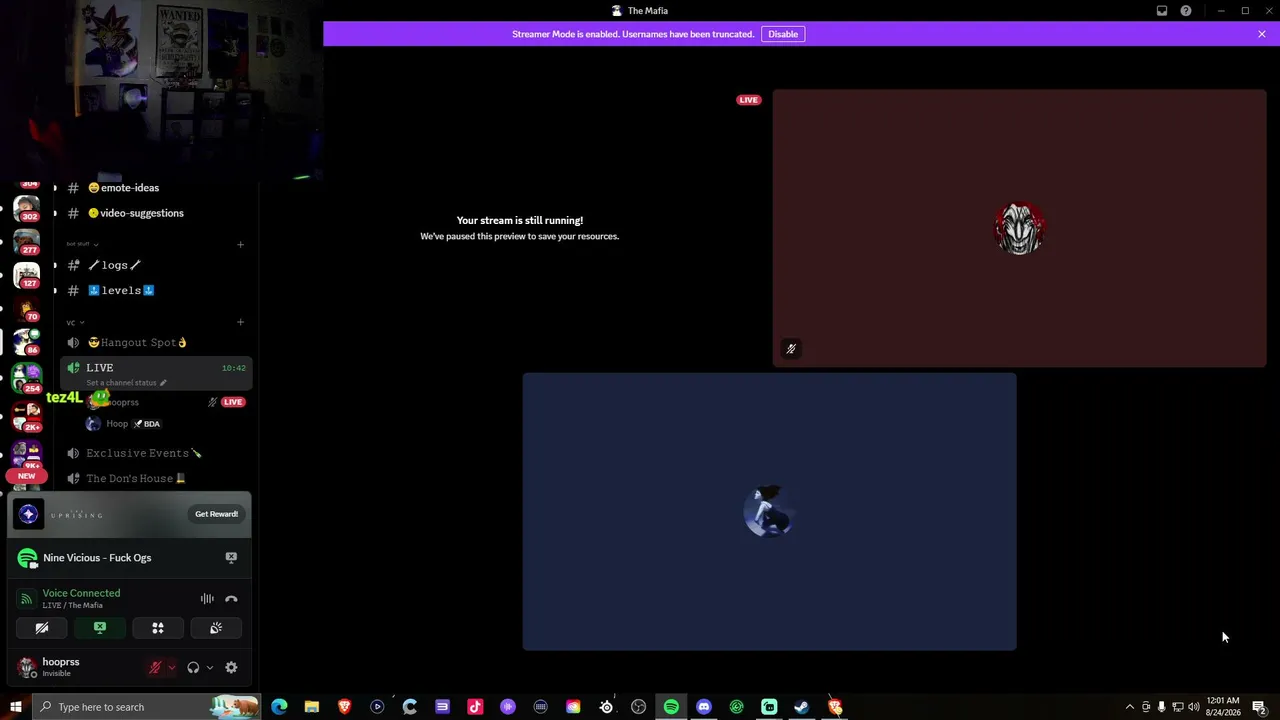Open the Uprising quest icon

coord(28,514)
